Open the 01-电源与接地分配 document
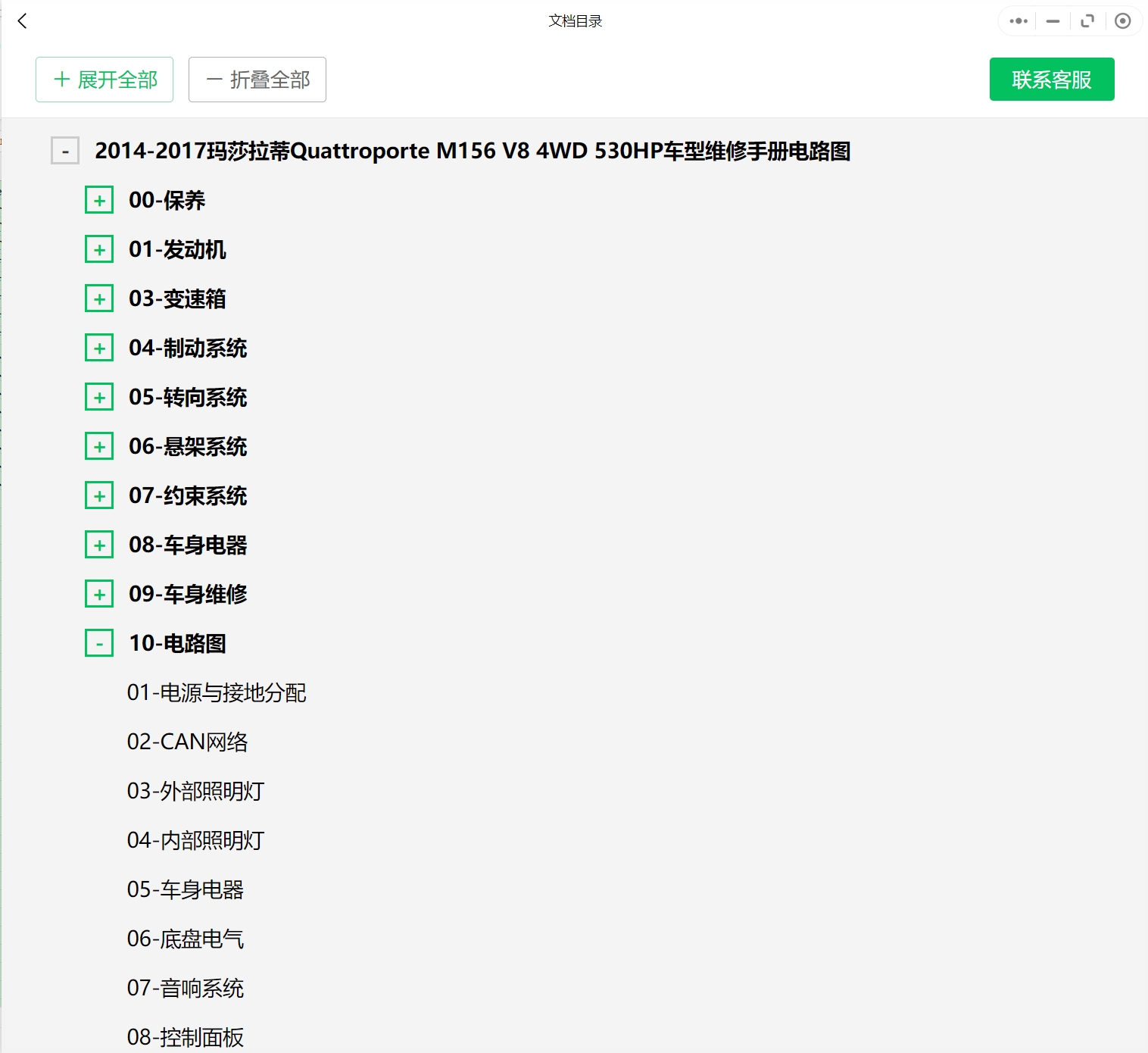Image resolution: width=1148 pixels, height=1053 pixels. point(217,692)
